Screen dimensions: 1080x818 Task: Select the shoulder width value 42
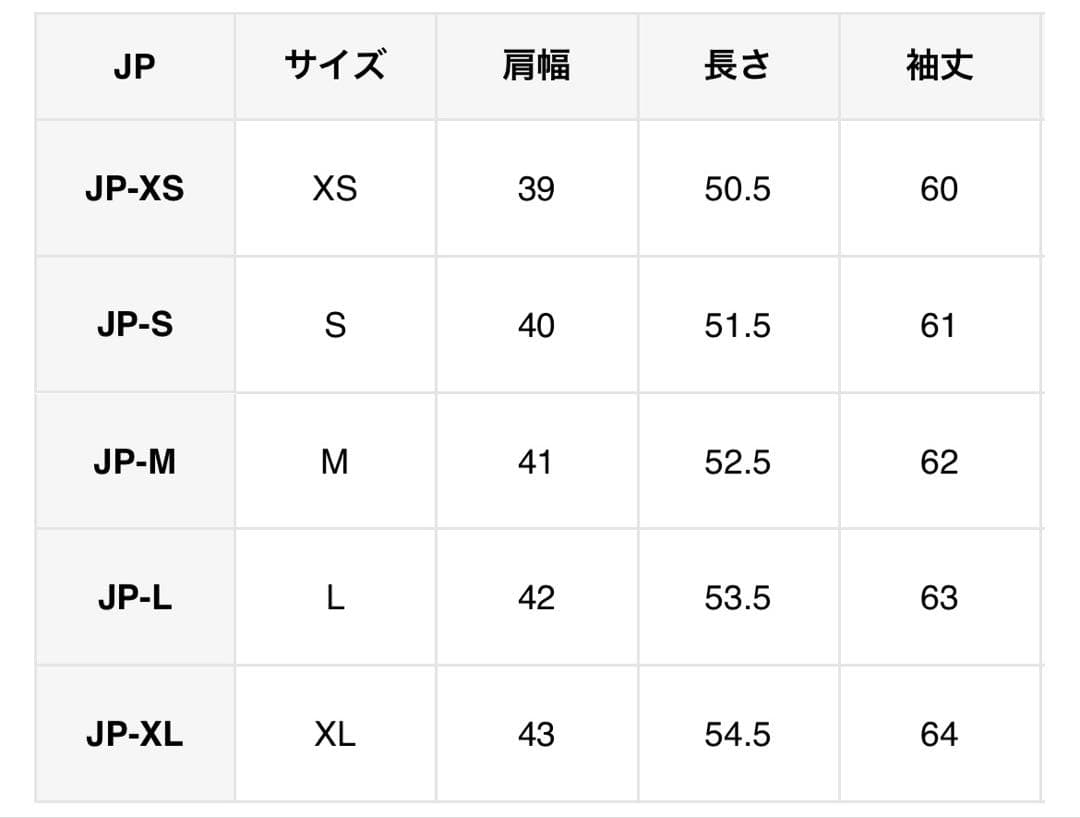536,598
